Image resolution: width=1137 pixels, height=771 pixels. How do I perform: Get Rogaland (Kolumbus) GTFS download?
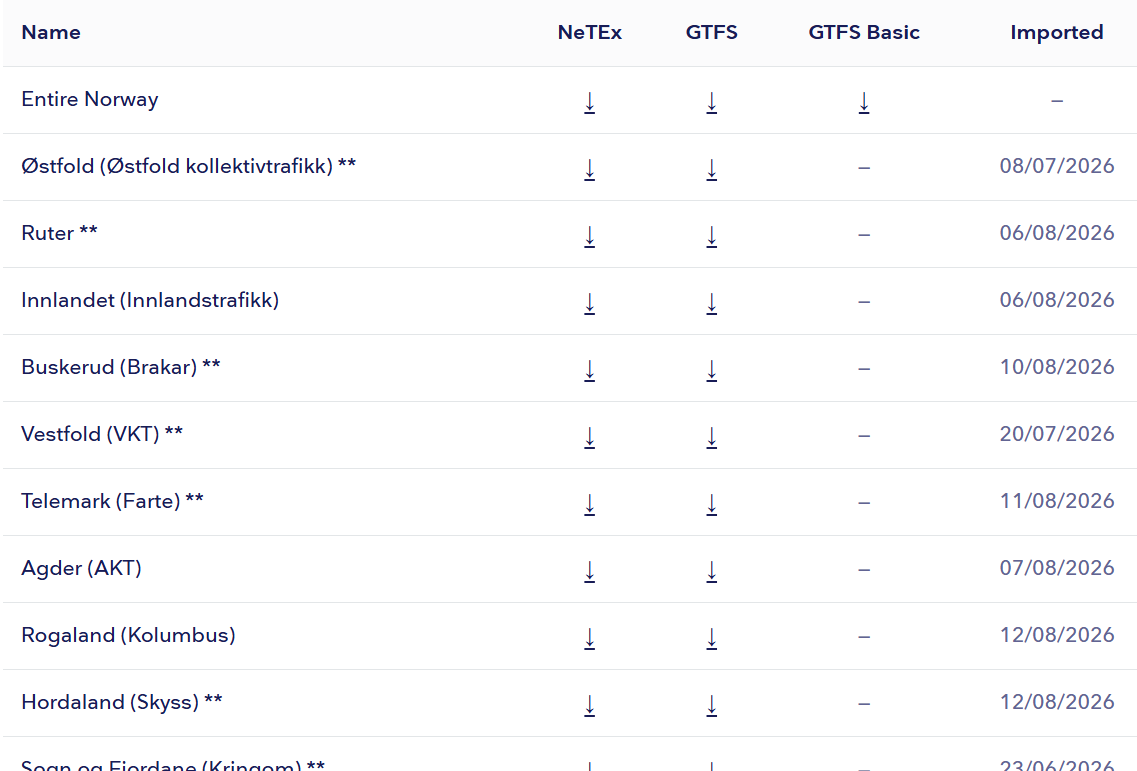711,638
